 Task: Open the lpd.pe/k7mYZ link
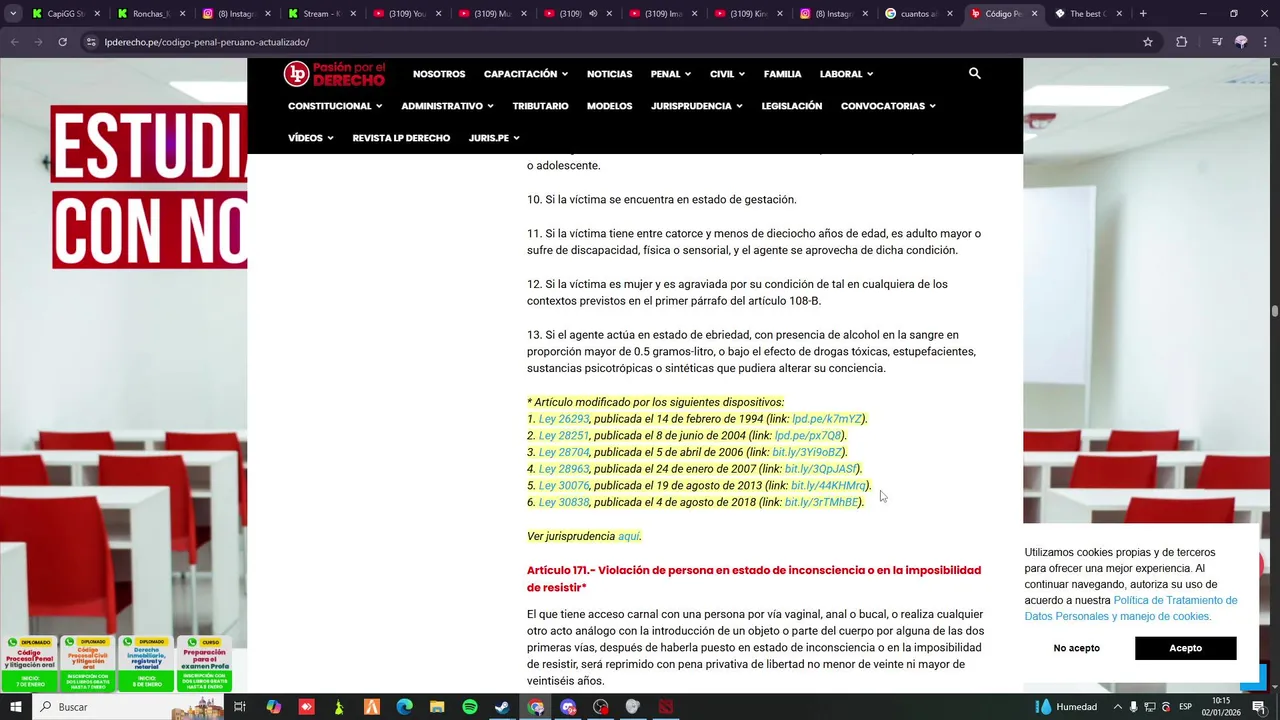(x=827, y=419)
